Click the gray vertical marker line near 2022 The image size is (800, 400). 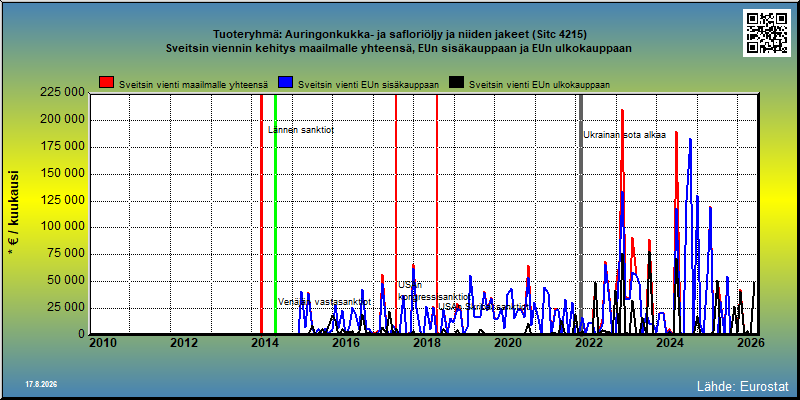coord(581,214)
